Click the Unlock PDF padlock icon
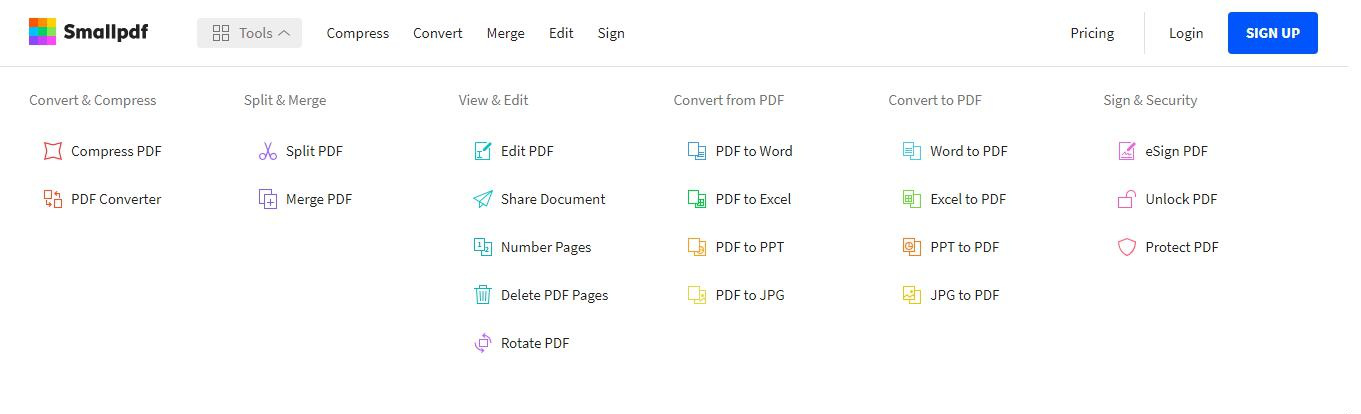This screenshot has height=414, width=1361. click(x=1127, y=199)
